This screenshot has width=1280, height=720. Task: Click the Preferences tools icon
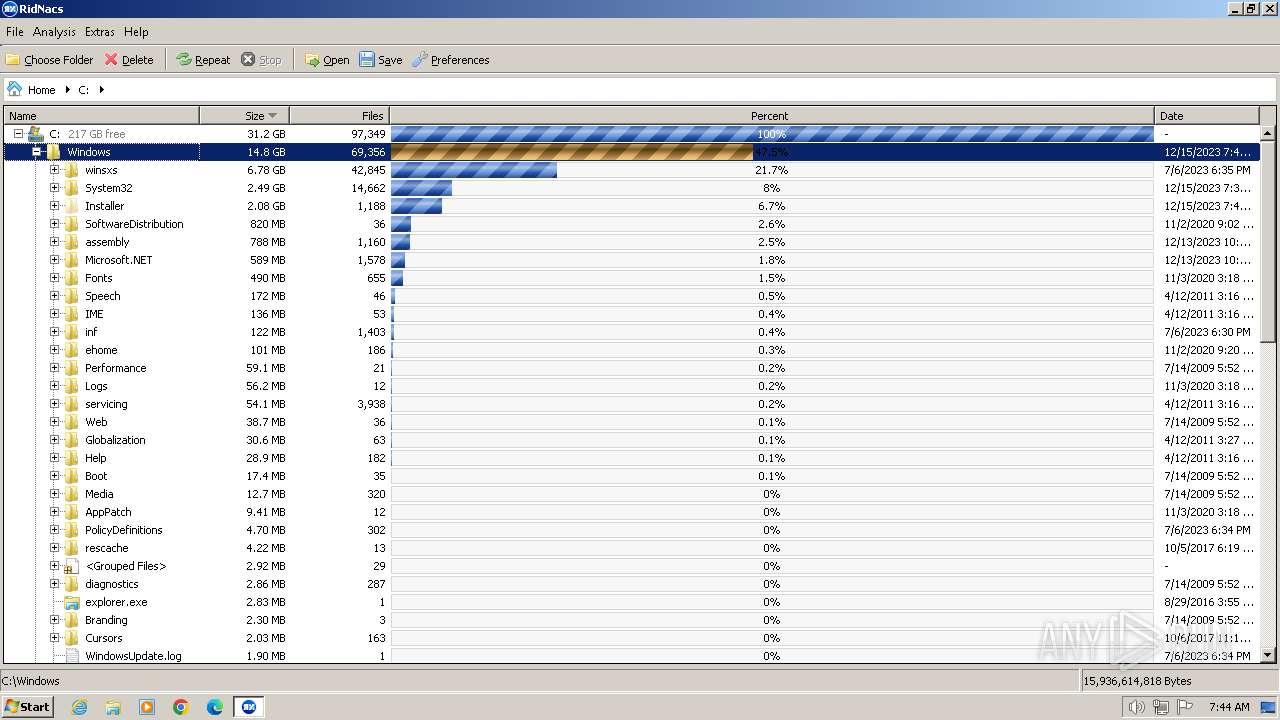click(420, 60)
